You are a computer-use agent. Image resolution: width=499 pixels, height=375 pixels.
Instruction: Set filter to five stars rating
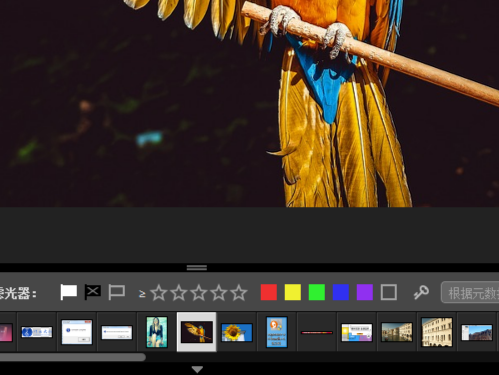coord(239,293)
